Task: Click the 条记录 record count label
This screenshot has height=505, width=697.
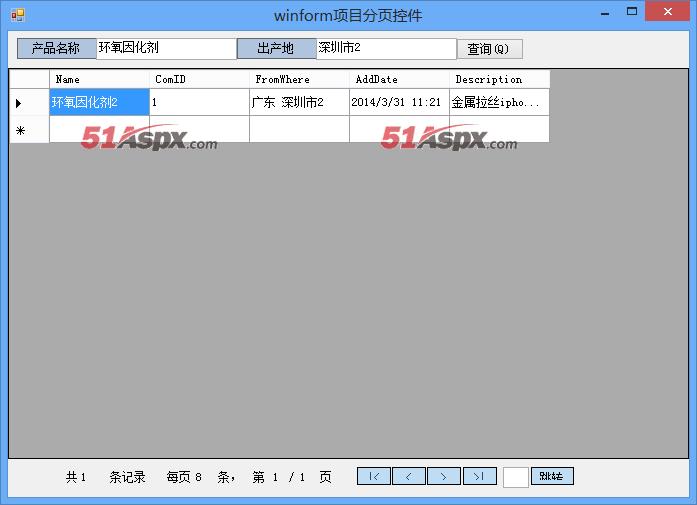Action: coord(127,477)
